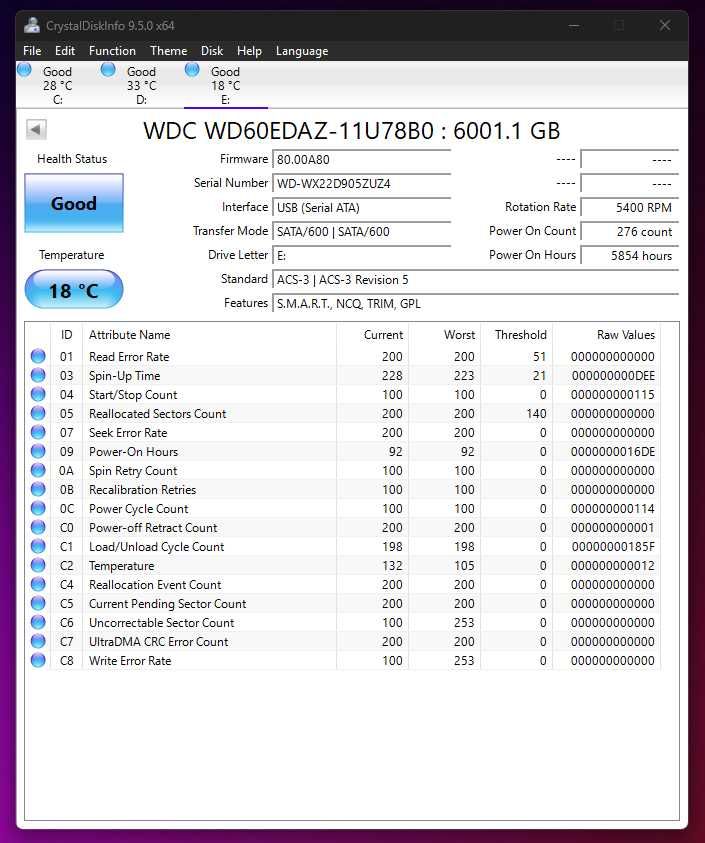Click the status orb for Power Cycle Count
Viewport: 705px width, 843px height.
click(x=38, y=508)
